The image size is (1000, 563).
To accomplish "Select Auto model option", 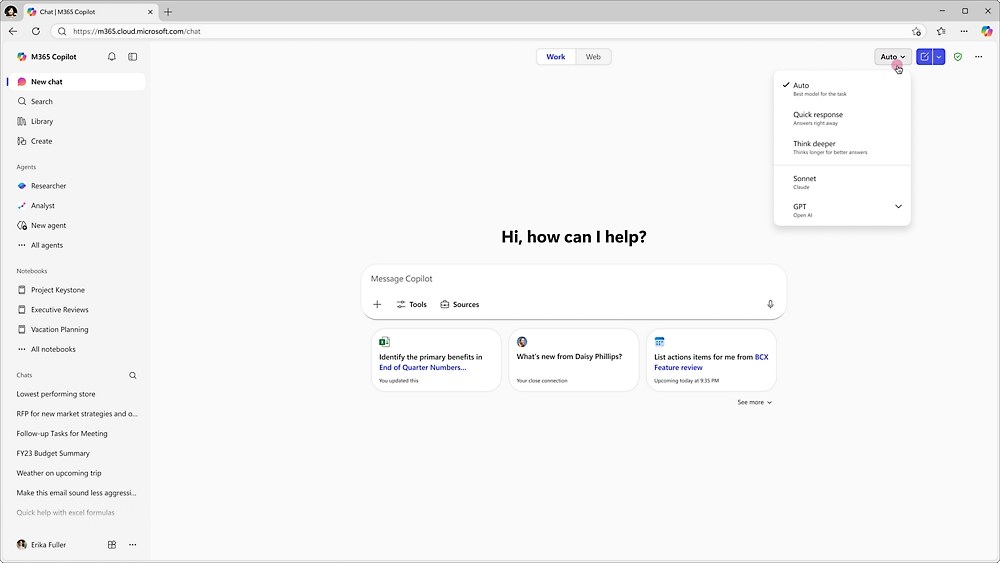I will (x=842, y=89).
